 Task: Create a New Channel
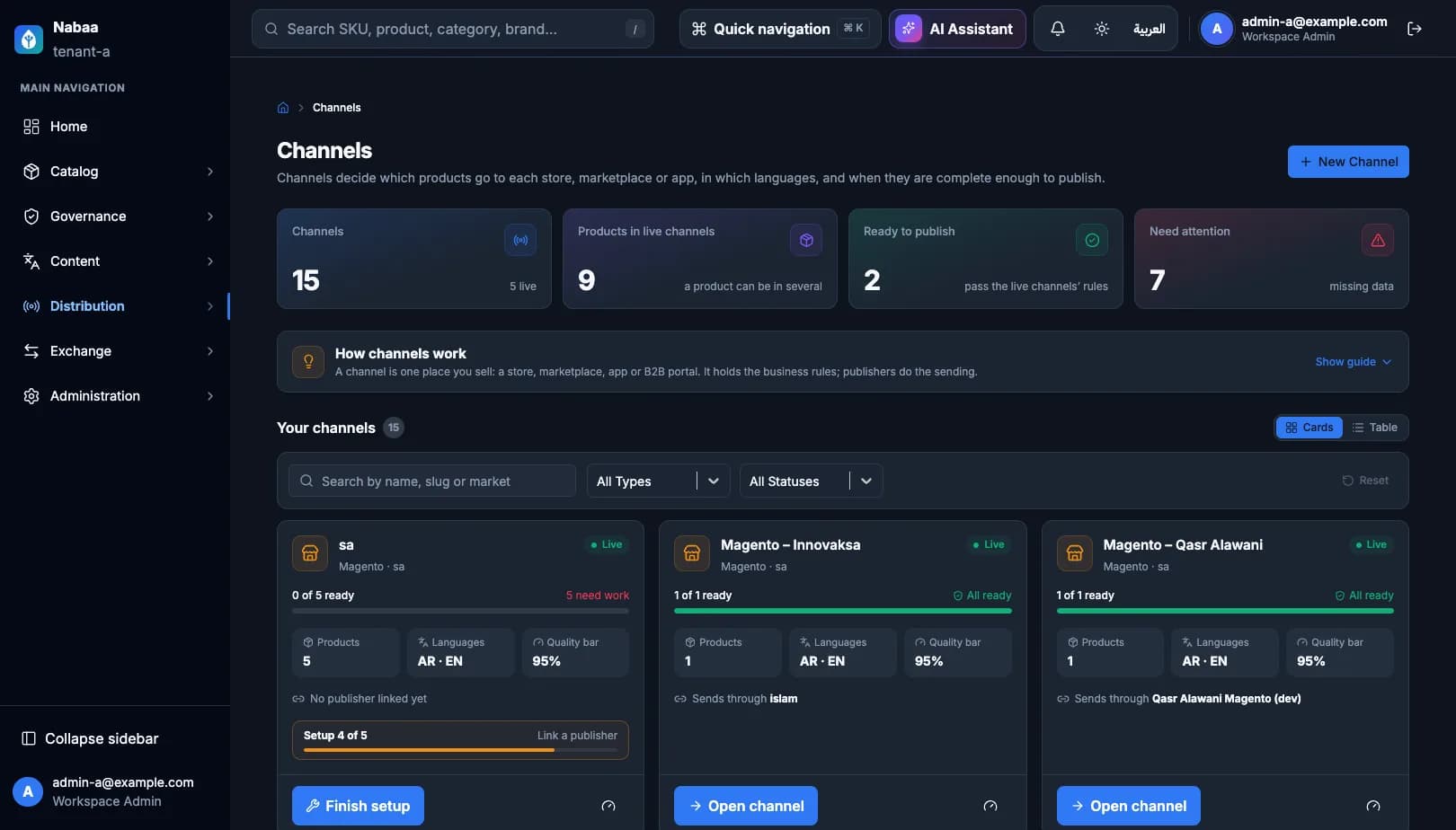tap(1348, 162)
